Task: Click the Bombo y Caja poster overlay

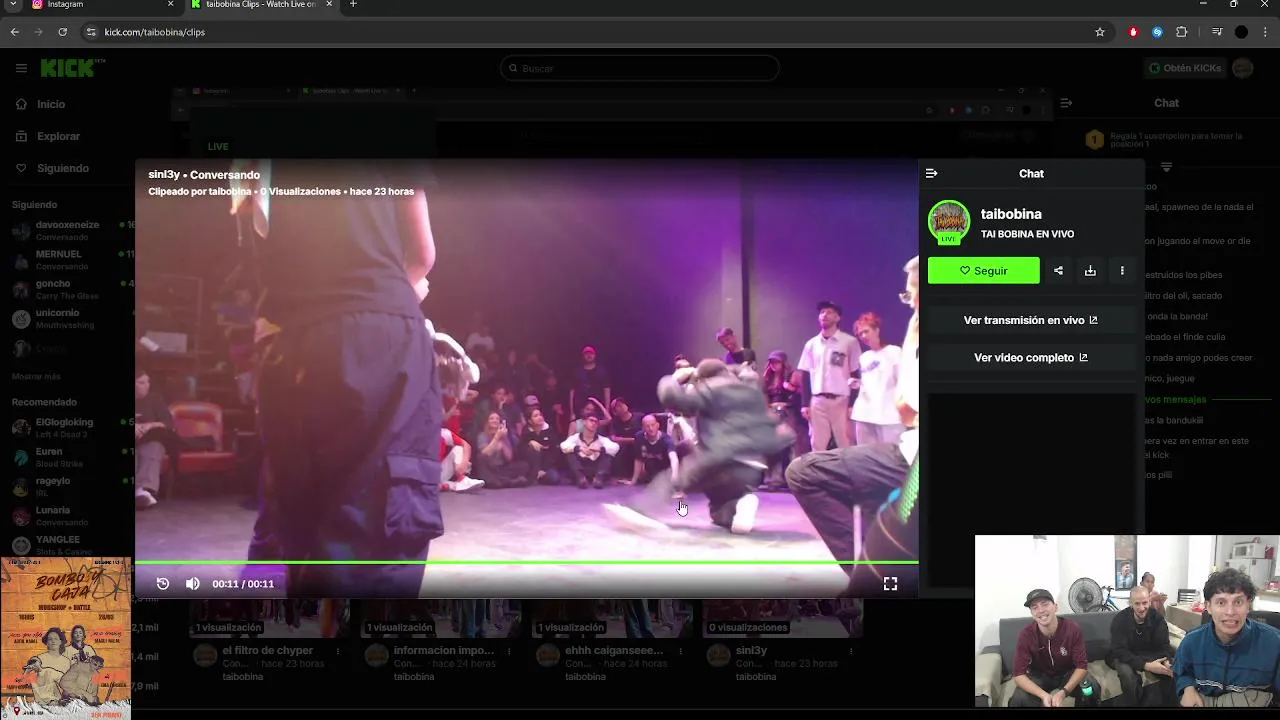Action: click(x=65, y=638)
